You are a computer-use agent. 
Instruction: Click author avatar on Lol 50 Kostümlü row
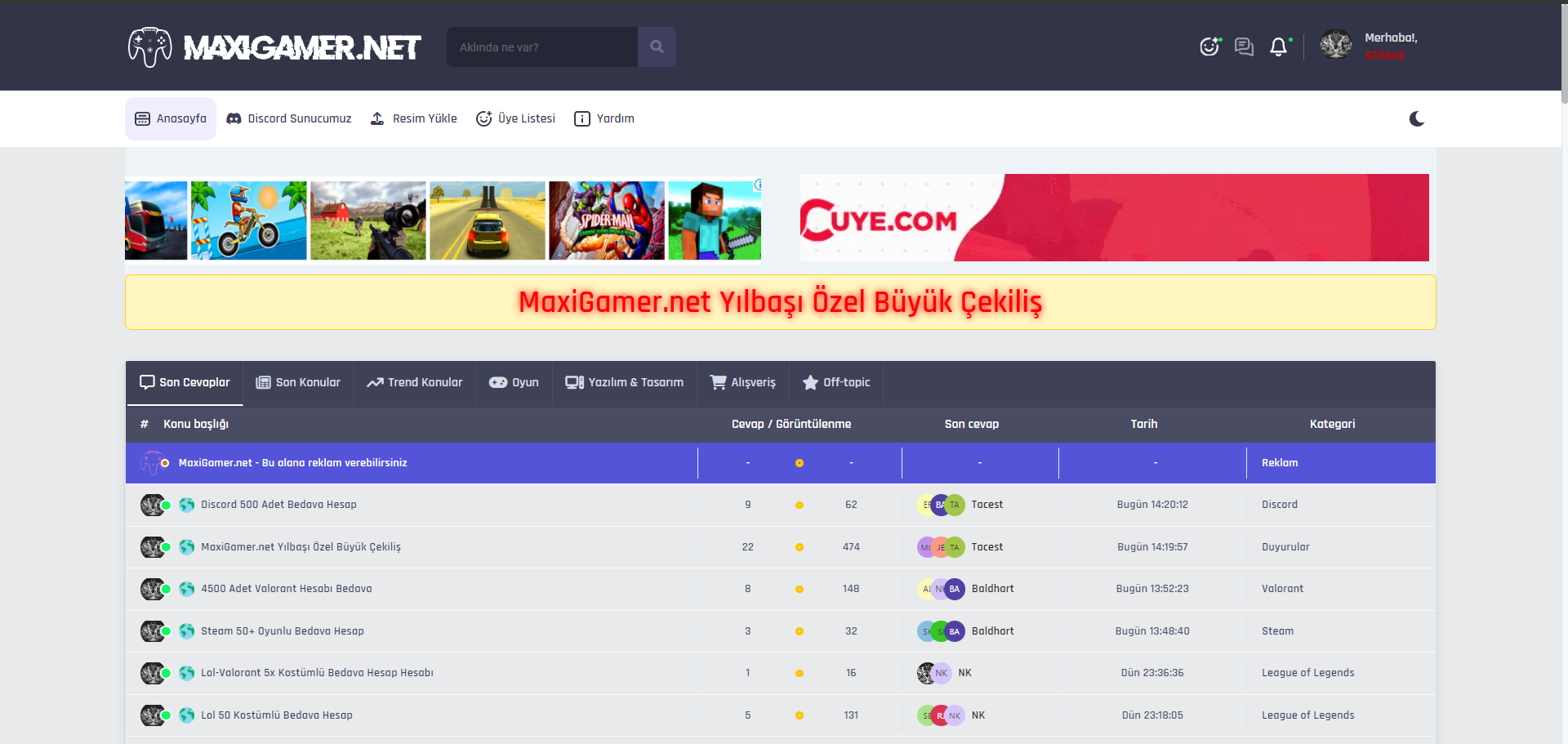tap(153, 715)
